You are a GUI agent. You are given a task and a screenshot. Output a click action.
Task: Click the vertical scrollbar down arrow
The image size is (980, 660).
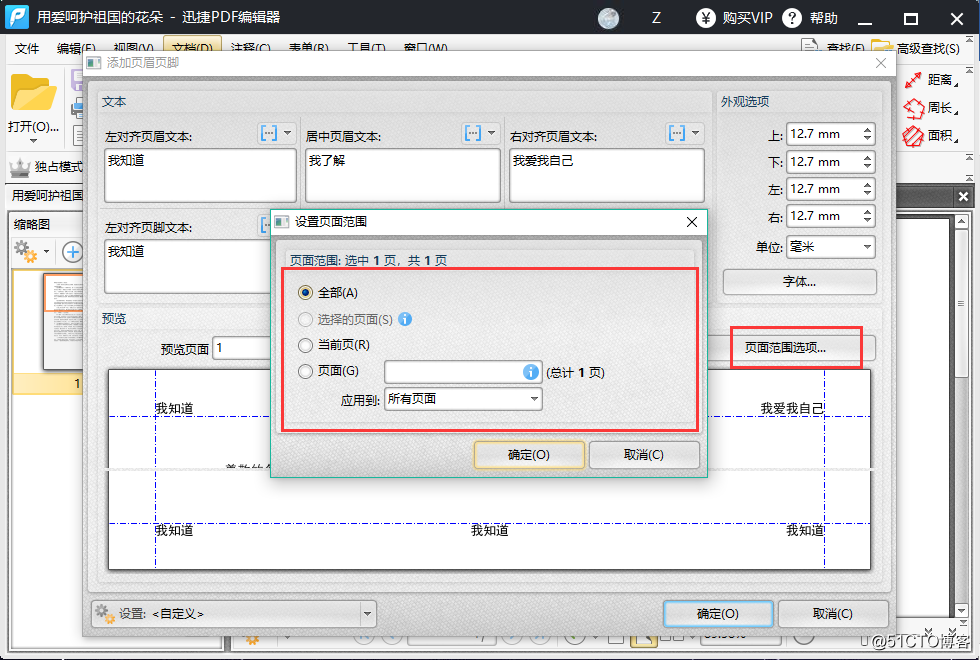[962, 611]
